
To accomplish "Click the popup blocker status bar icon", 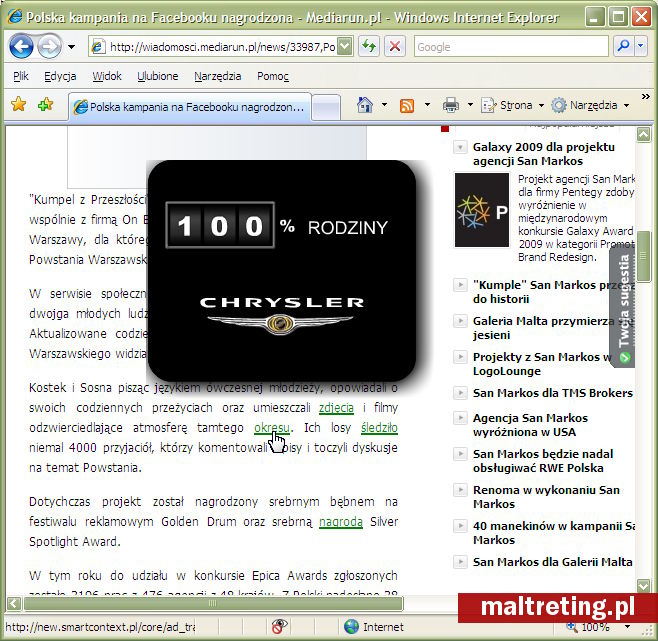I will 279,626.
